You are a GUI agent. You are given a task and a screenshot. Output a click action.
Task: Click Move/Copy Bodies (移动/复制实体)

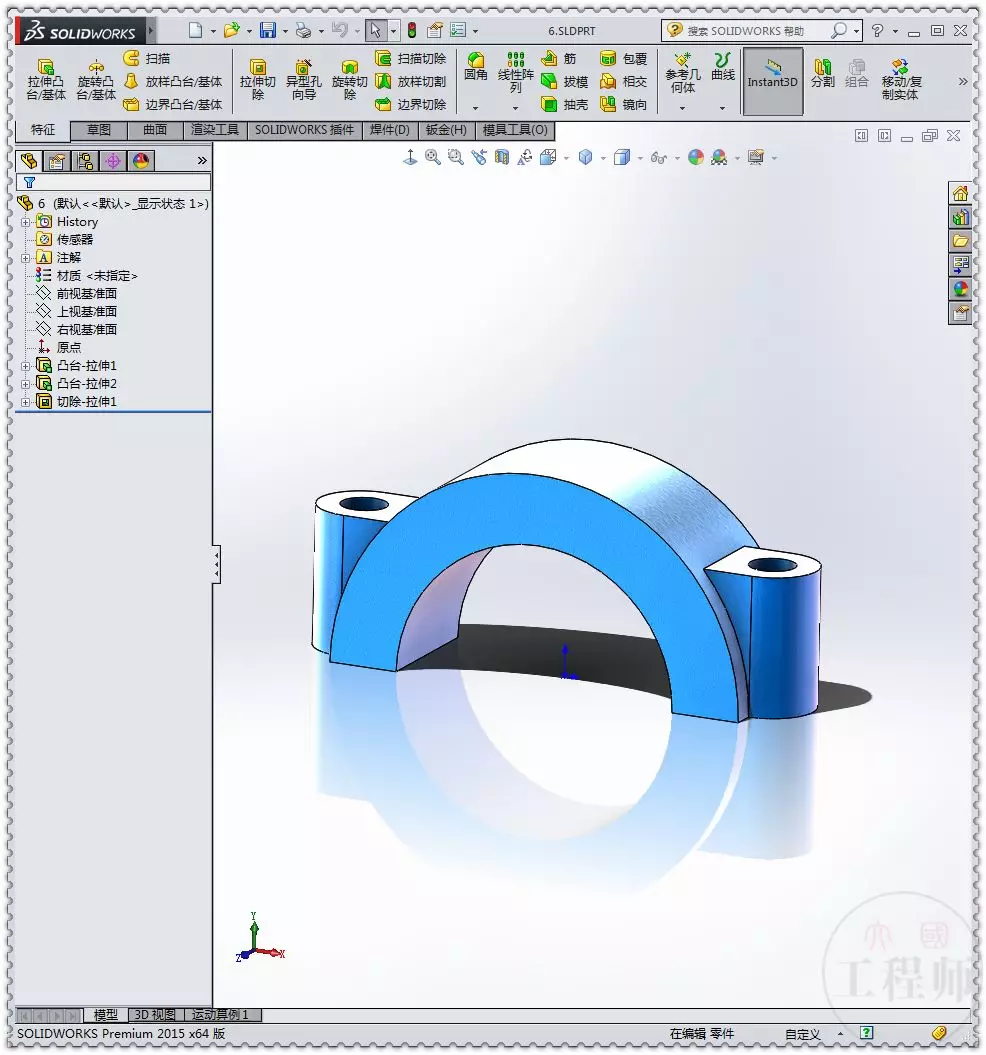(x=901, y=79)
